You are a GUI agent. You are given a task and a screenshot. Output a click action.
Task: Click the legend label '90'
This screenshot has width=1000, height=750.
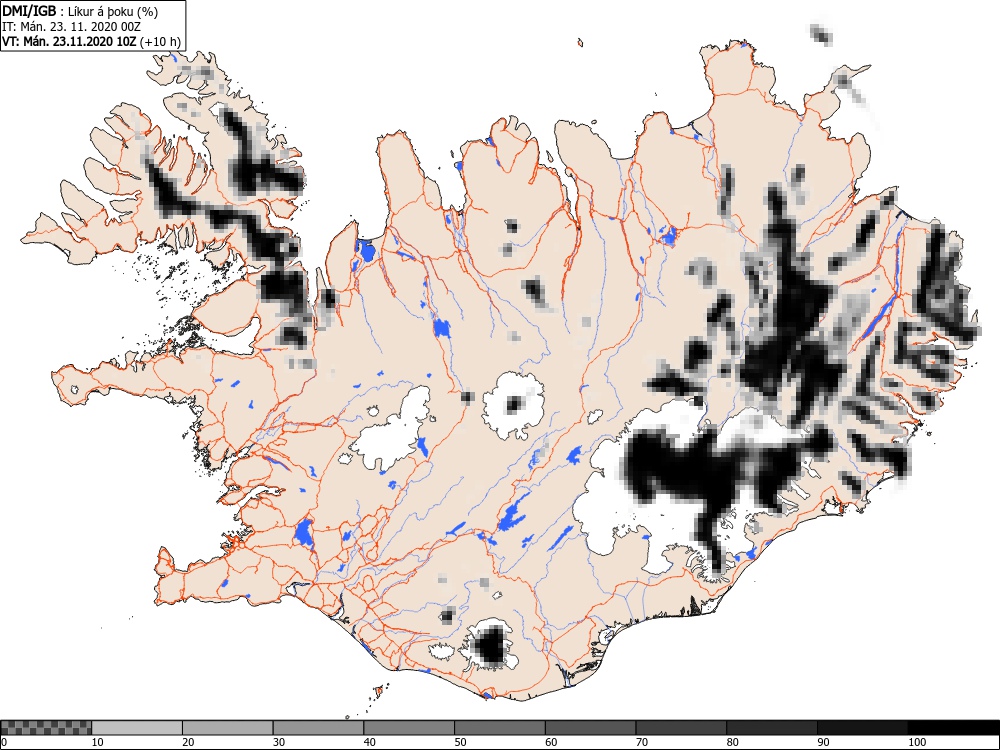click(823, 742)
